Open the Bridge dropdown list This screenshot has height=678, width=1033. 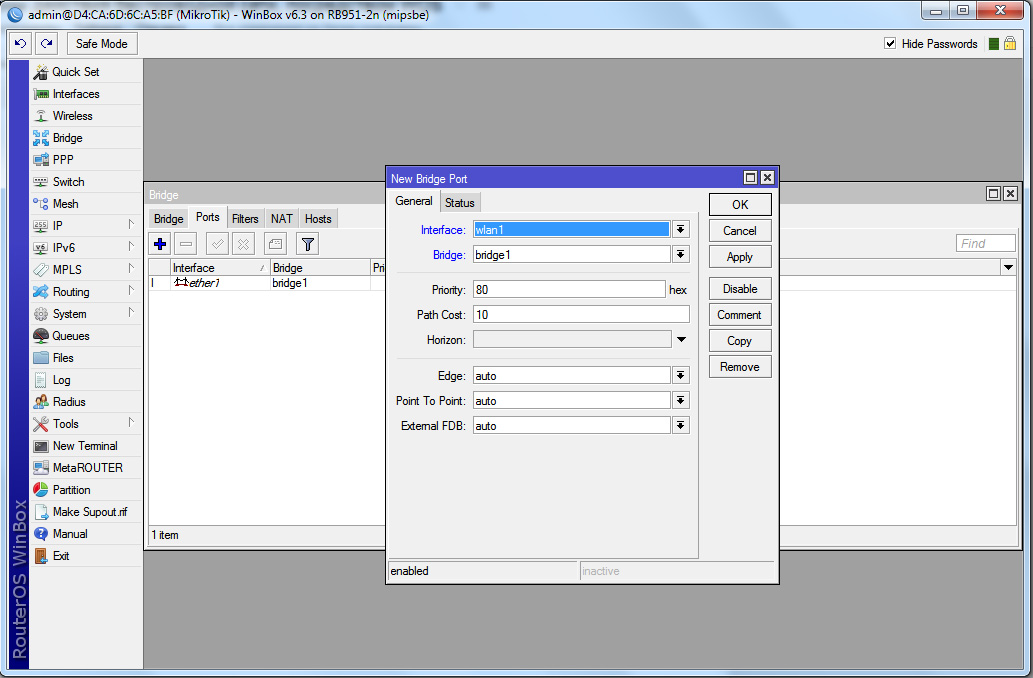click(x=681, y=255)
